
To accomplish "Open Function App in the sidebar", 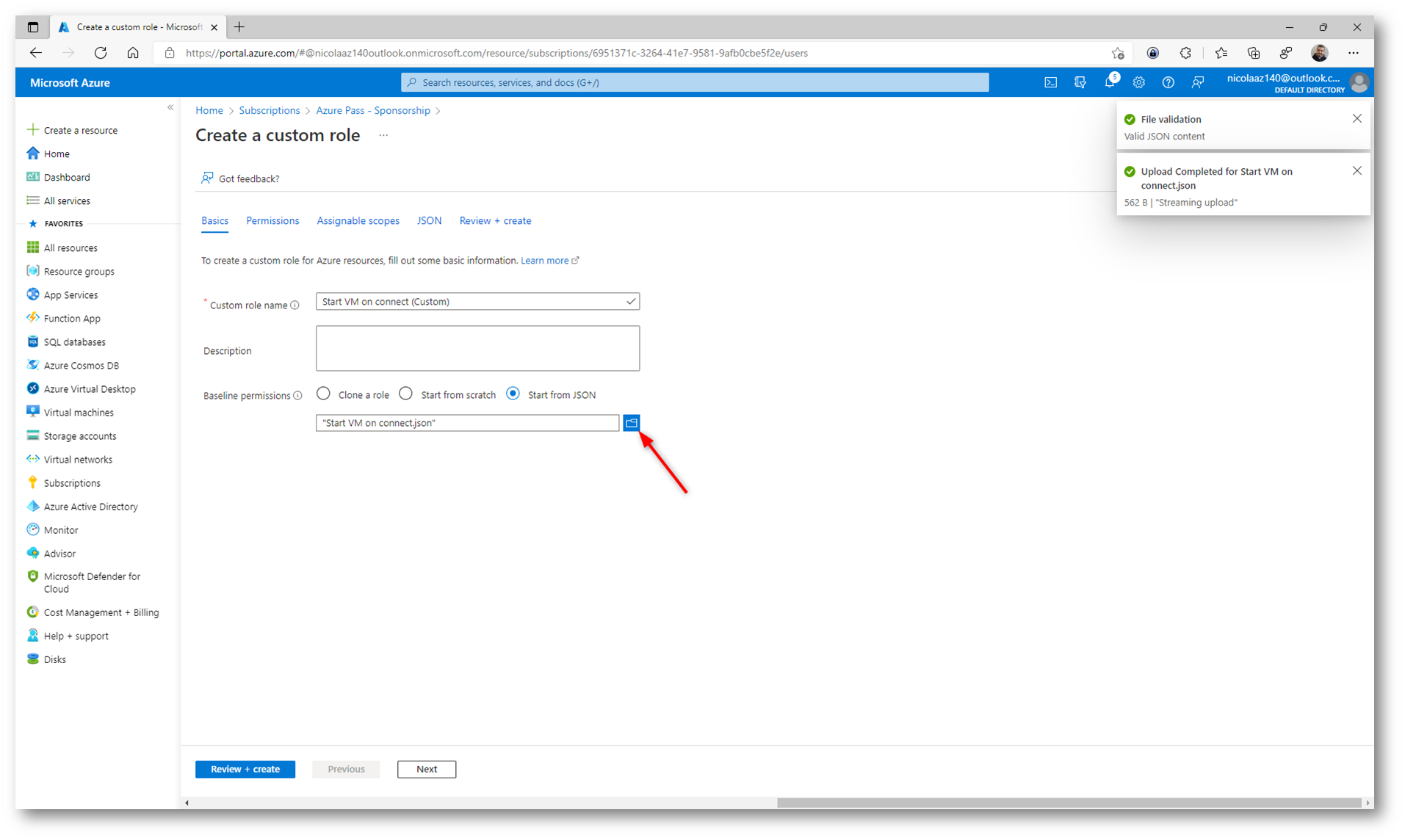I will coord(72,319).
